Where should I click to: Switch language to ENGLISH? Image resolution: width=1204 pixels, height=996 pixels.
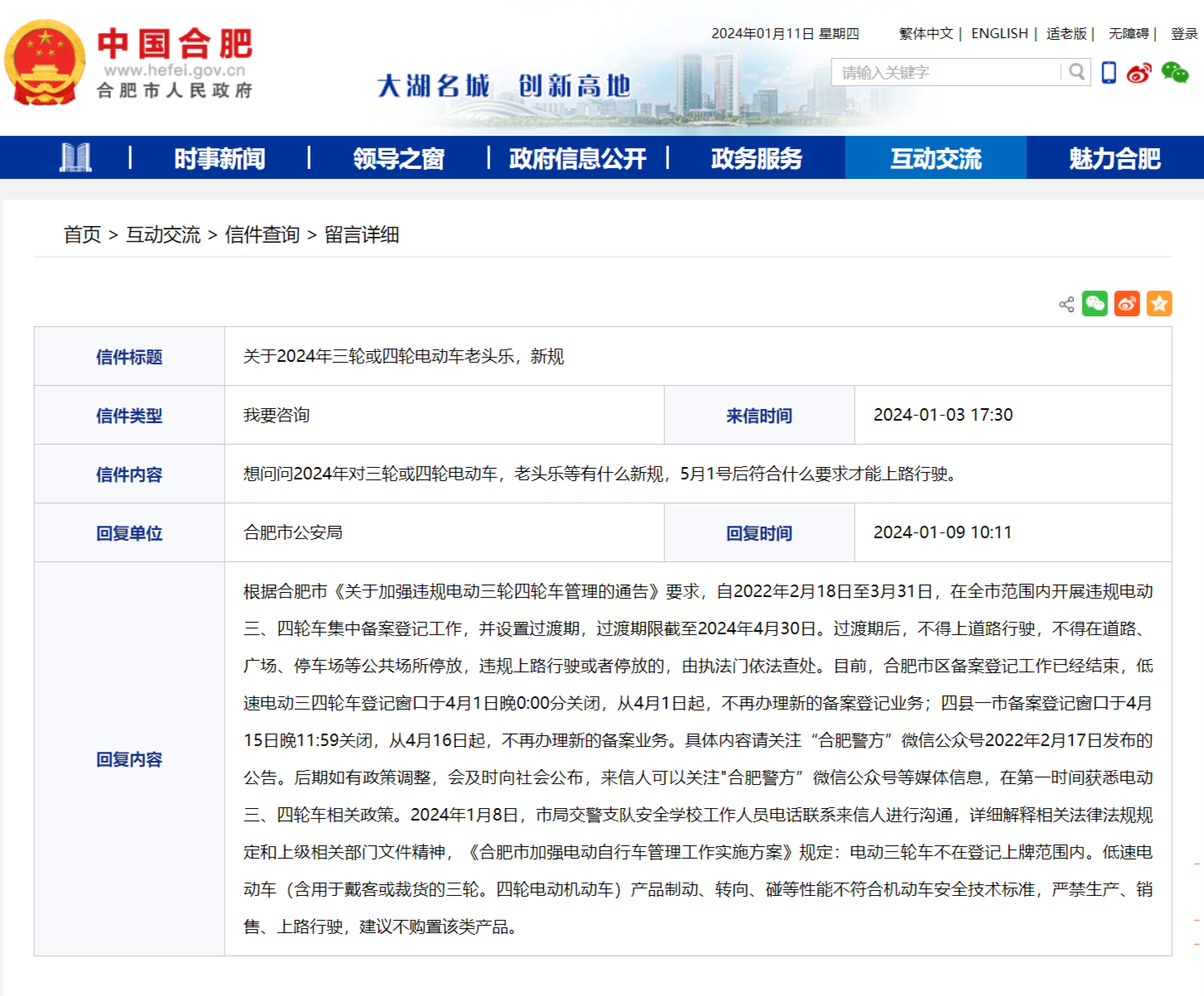(999, 33)
